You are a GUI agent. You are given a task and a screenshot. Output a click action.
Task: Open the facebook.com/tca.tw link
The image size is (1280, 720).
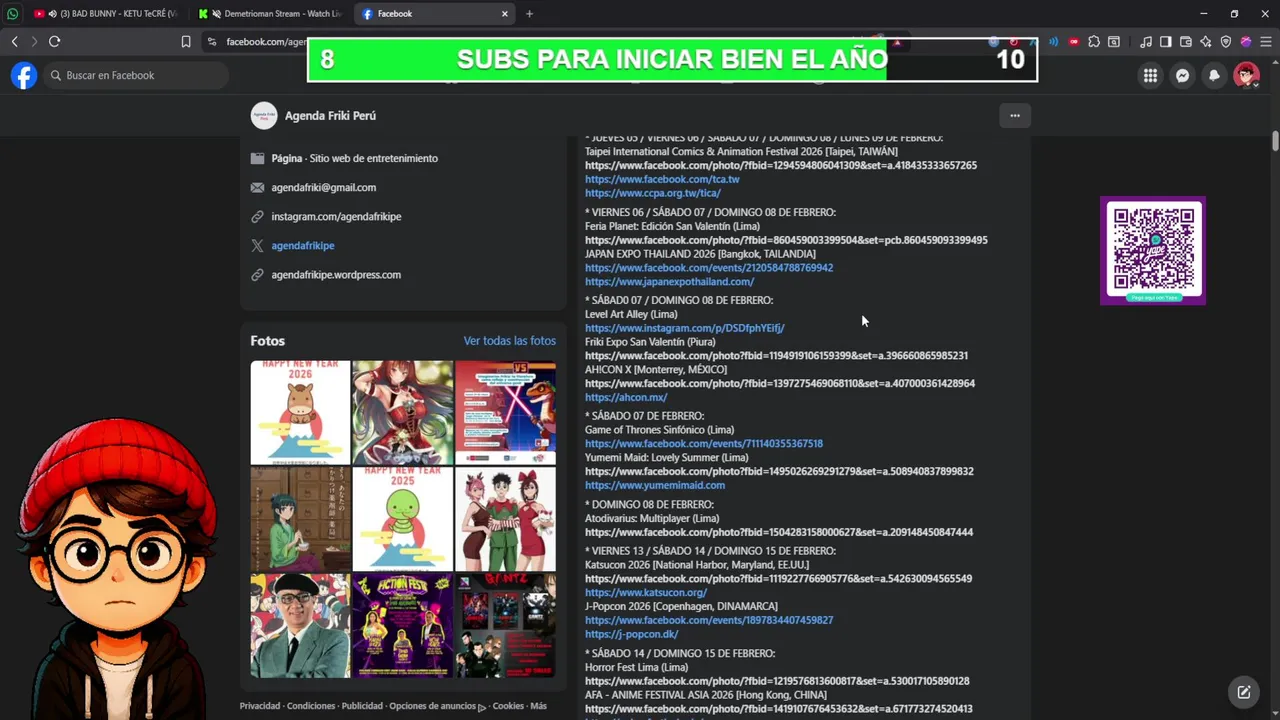pyautogui.click(x=662, y=179)
